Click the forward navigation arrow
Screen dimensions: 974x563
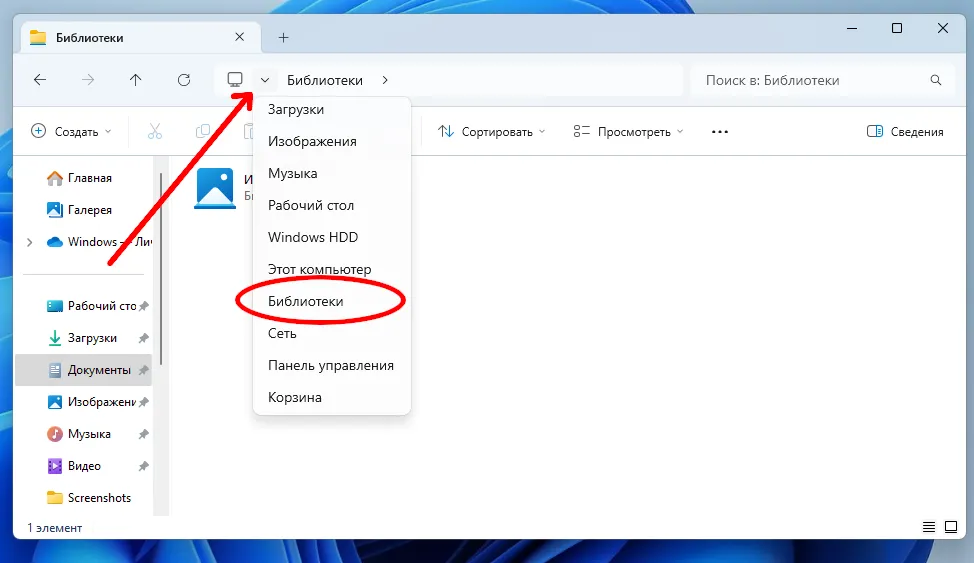[x=88, y=80]
